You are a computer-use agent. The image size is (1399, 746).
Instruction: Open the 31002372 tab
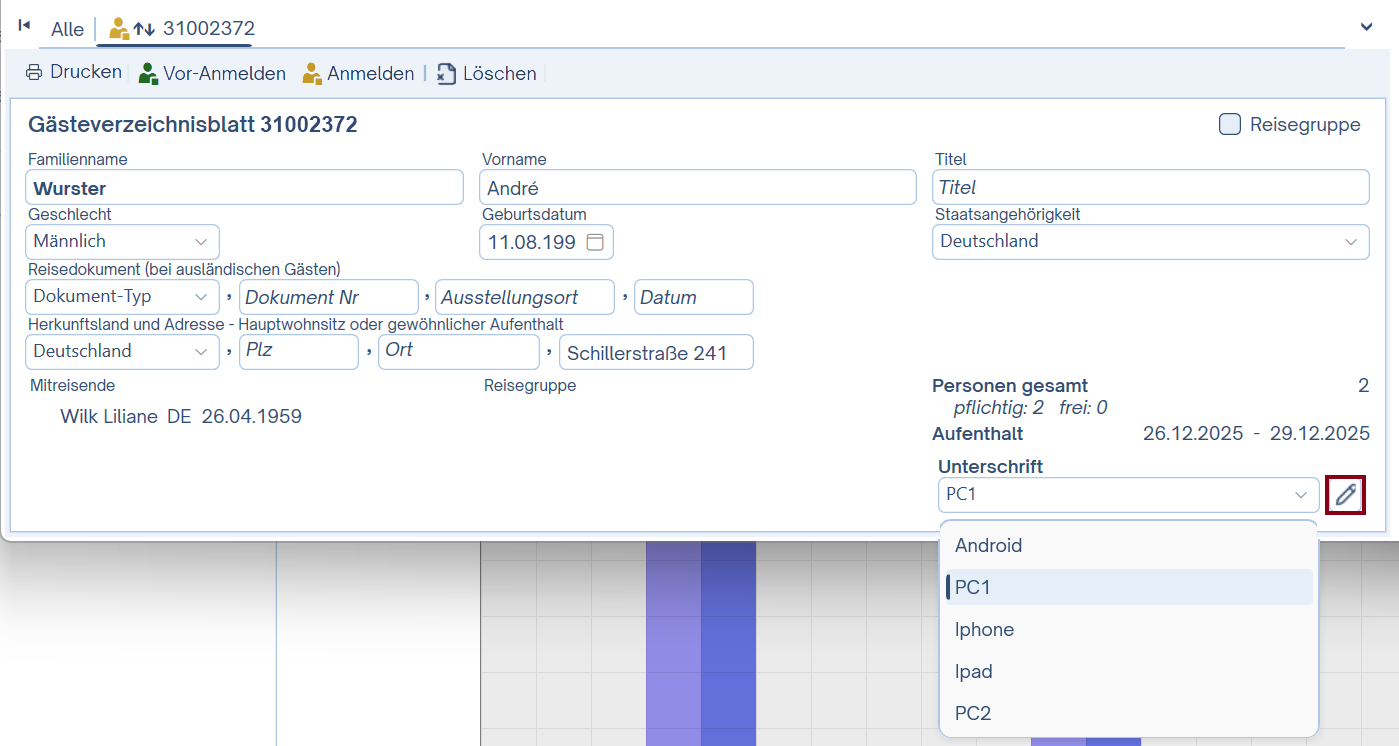coord(182,29)
